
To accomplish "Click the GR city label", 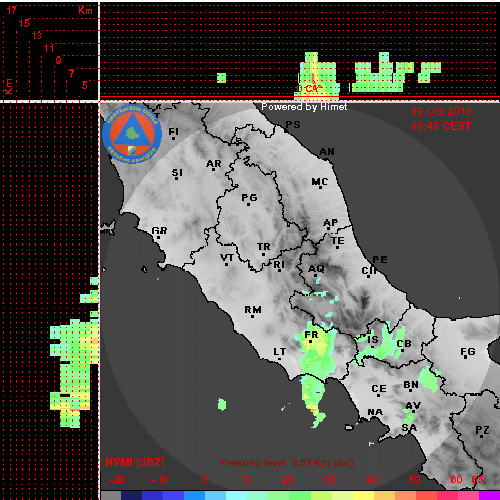I will point(159,231).
